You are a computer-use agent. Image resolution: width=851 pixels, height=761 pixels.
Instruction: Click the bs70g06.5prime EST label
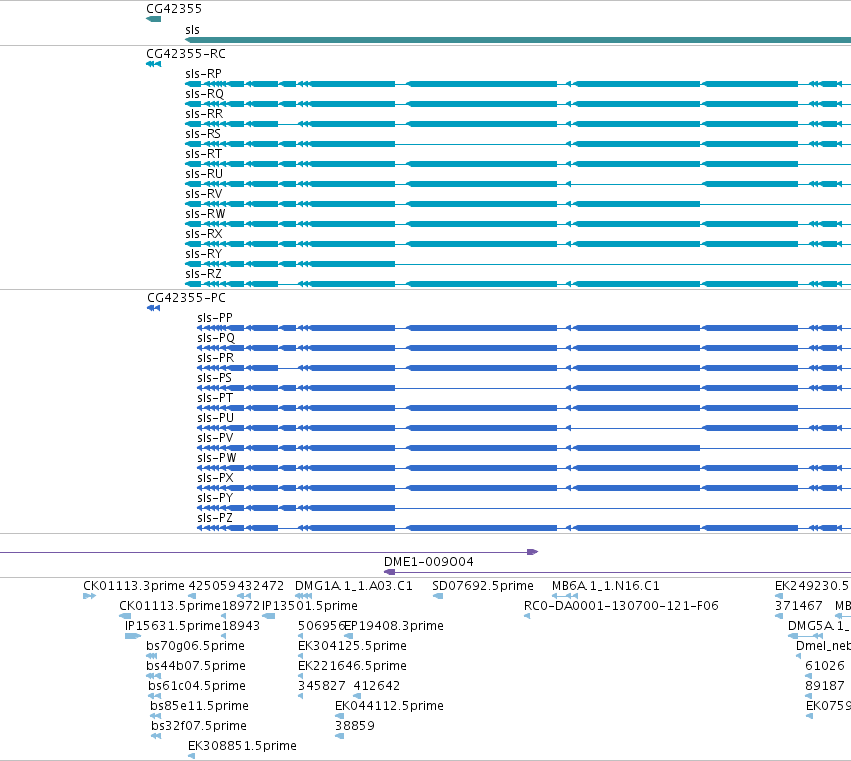click(195, 646)
